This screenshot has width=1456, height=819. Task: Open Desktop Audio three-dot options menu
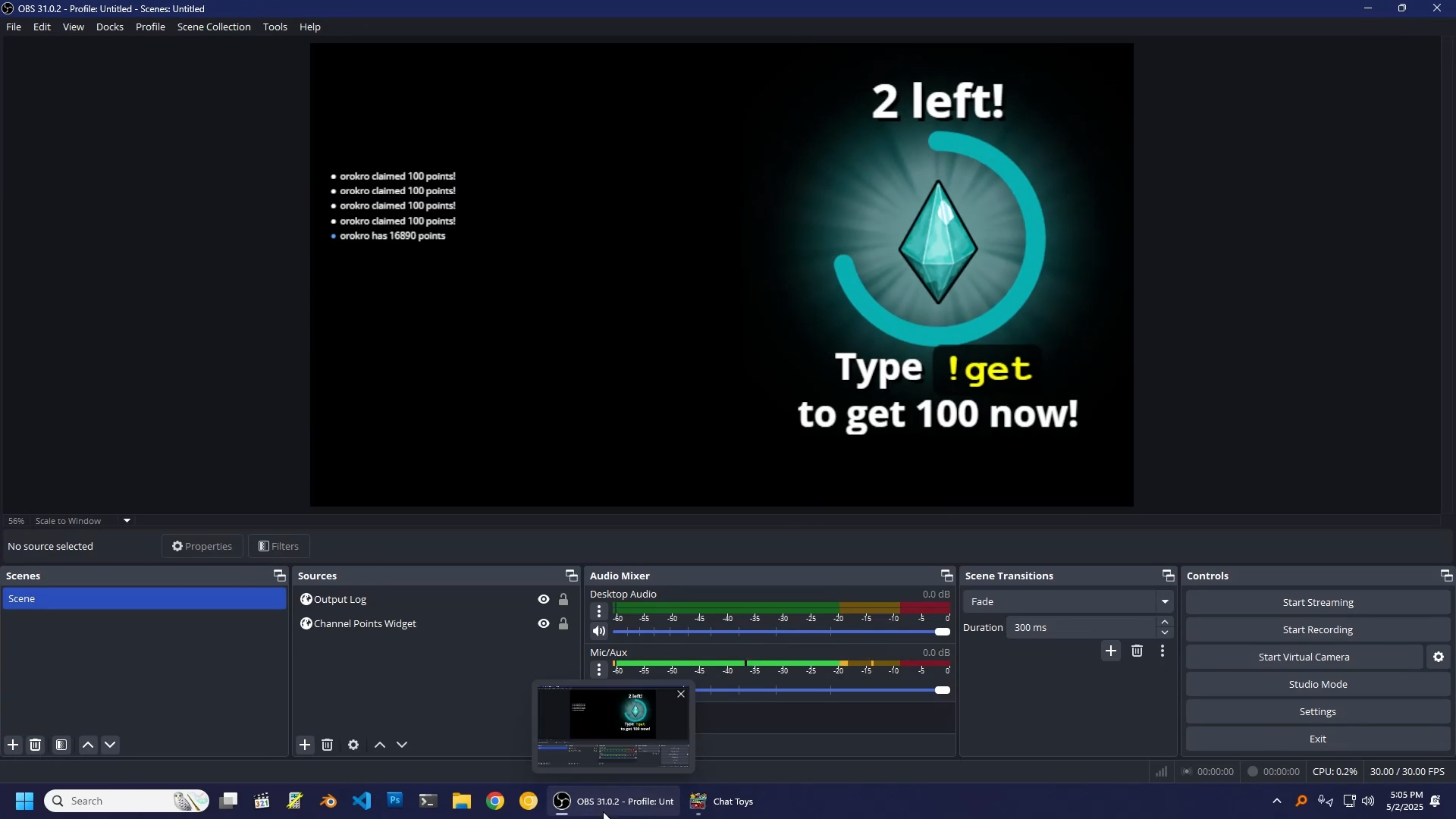click(x=599, y=612)
